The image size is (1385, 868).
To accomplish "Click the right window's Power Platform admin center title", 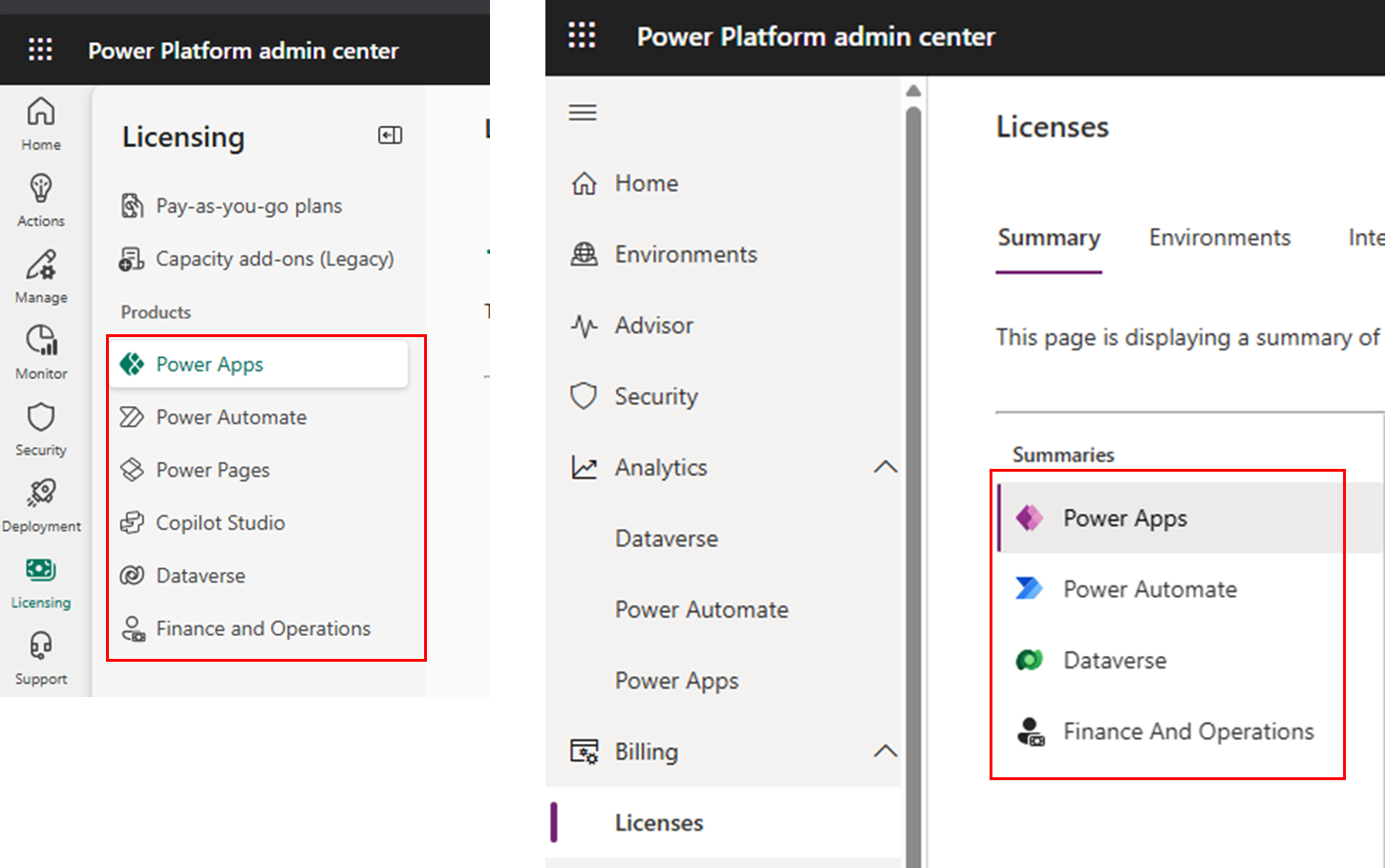I will pos(816,36).
